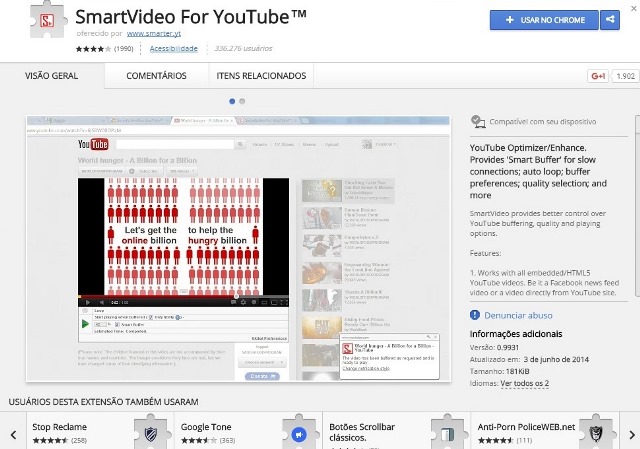Select the first screenshot carousel dot
This screenshot has height=449, width=640.
232,101
